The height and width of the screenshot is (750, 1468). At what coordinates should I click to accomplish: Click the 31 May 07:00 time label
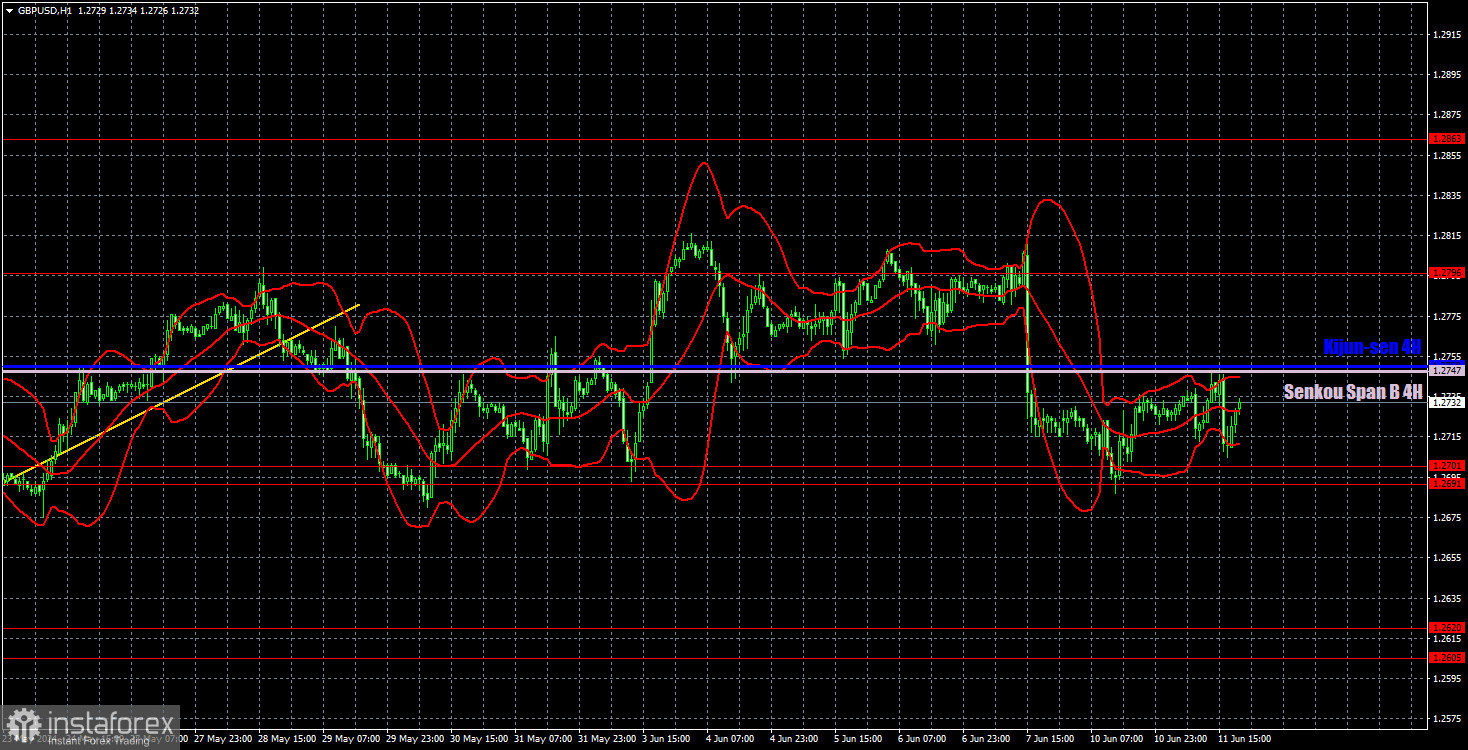click(544, 739)
